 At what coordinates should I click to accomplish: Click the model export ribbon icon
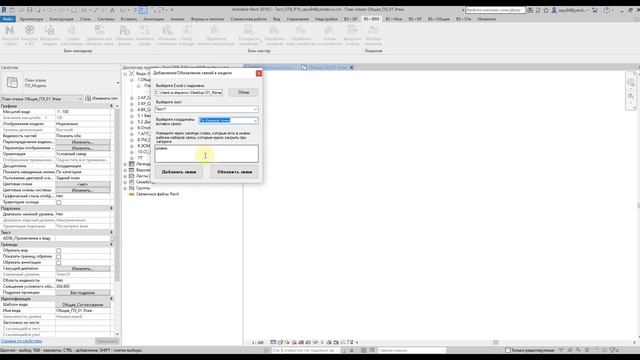coord(49,31)
